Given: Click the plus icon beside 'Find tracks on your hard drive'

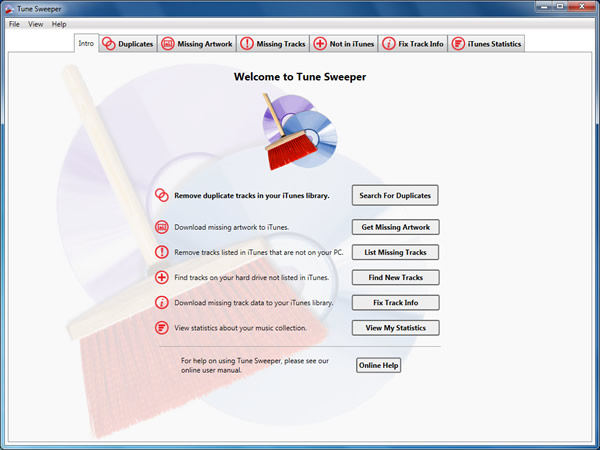Looking at the screenshot, I should [161, 277].
